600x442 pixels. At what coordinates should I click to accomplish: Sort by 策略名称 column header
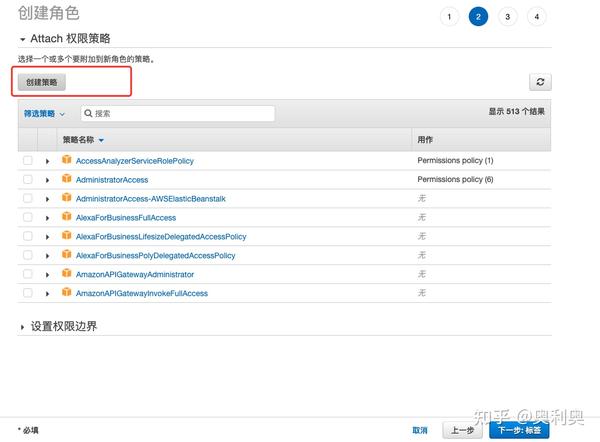[x=83, y=140]
